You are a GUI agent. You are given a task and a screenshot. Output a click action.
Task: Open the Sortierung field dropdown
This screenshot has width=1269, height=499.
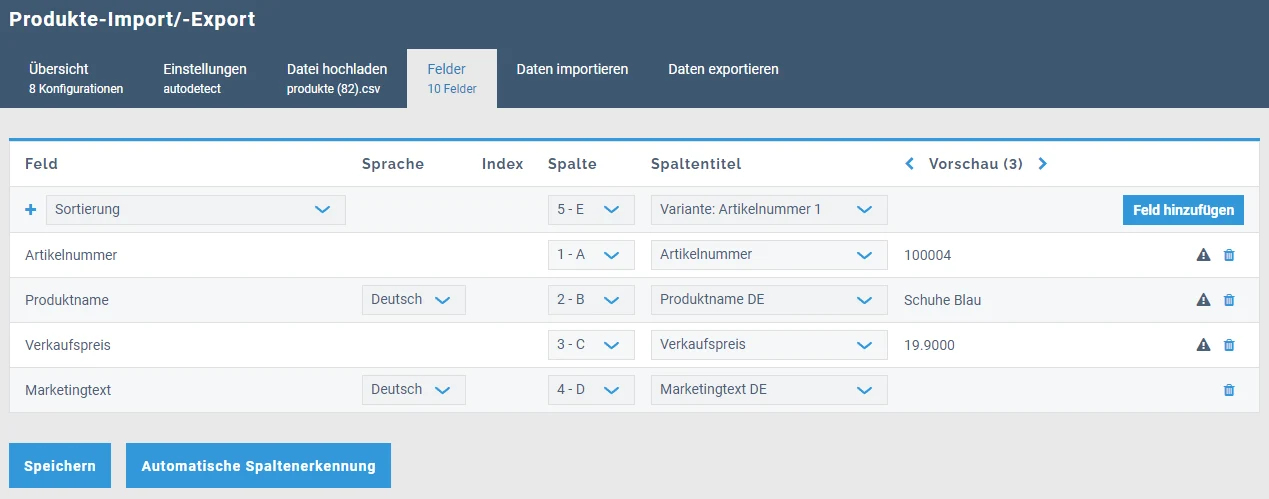coord(195,210)
